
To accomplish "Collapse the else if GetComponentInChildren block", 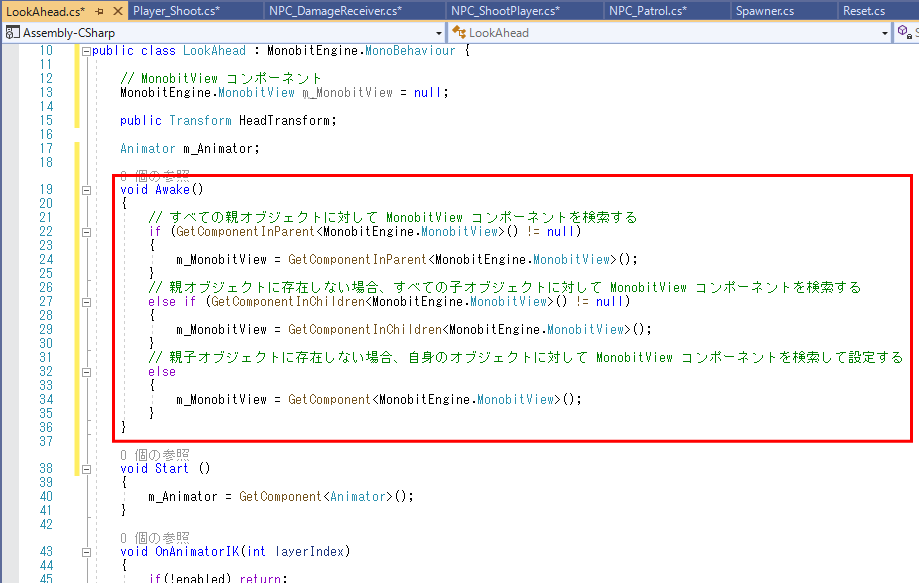I will [86, 302].
